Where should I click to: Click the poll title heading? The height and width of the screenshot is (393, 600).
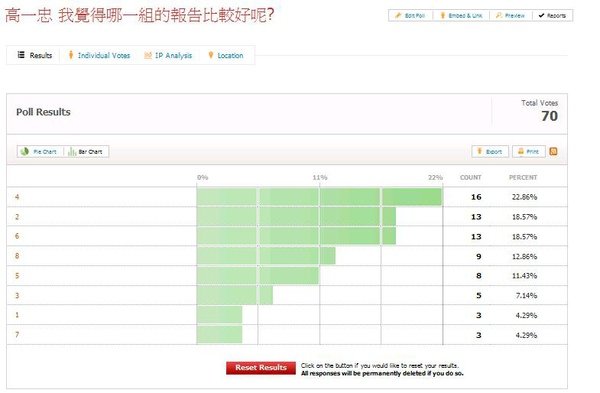[140, 16]
